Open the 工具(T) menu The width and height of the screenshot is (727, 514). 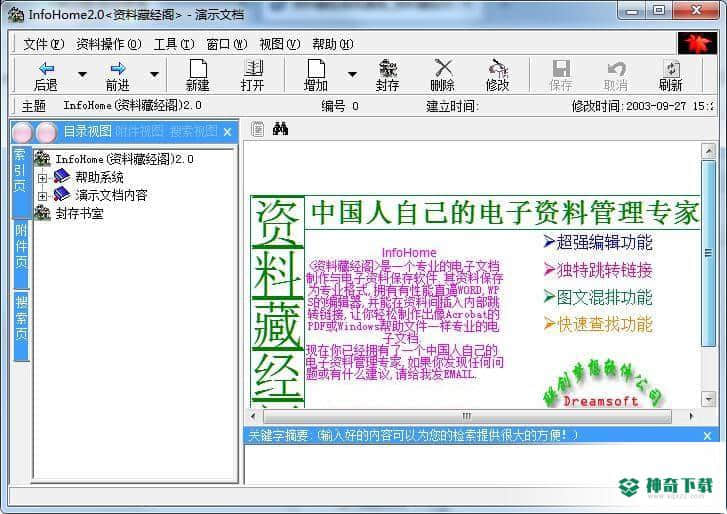(174, 44)
